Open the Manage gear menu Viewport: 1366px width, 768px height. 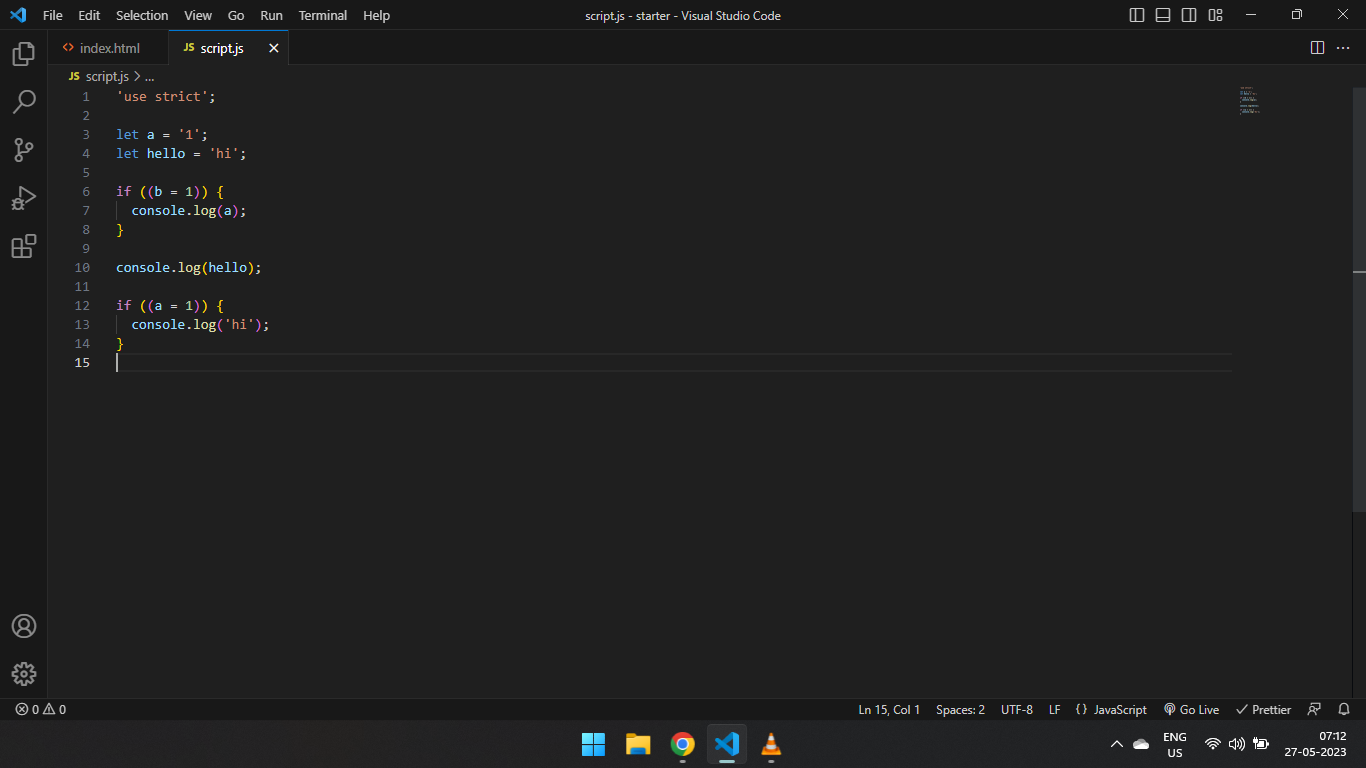coord(24,674)
